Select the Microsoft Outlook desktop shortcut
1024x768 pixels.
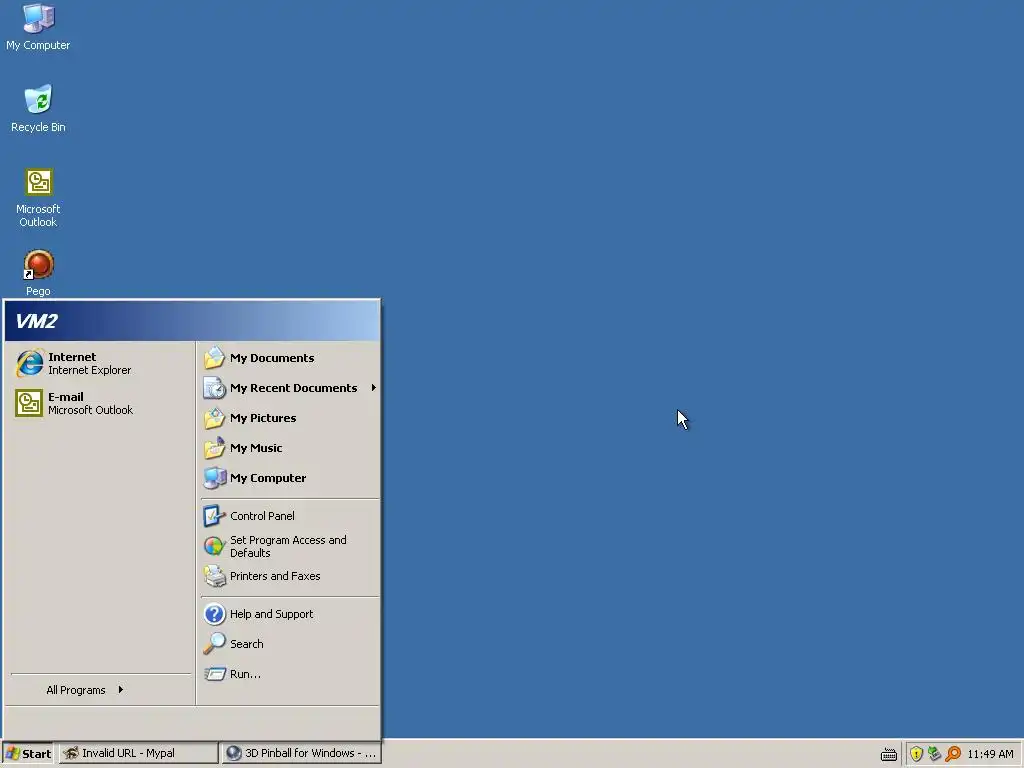click(x=38, y=197)
